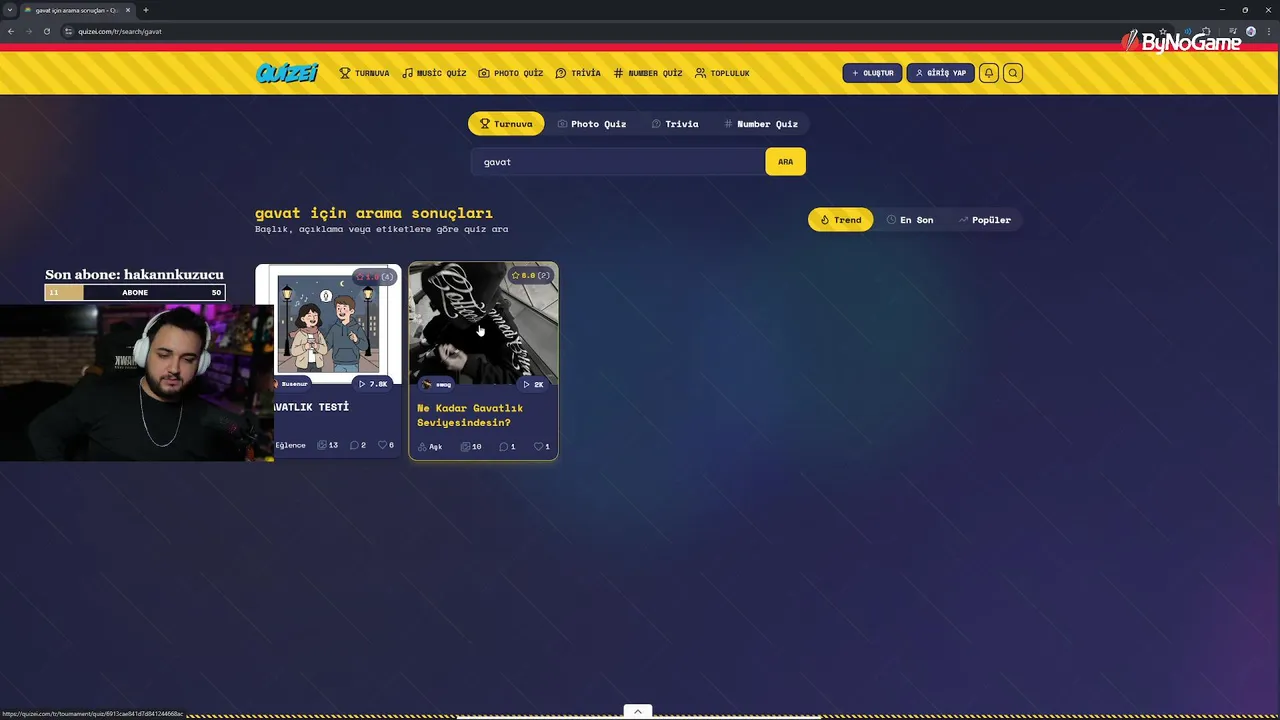Open Turnuva in the top navigation
Image resolution: width=1280 pixels, height=720 pixels.
click(x=364, y=73)
